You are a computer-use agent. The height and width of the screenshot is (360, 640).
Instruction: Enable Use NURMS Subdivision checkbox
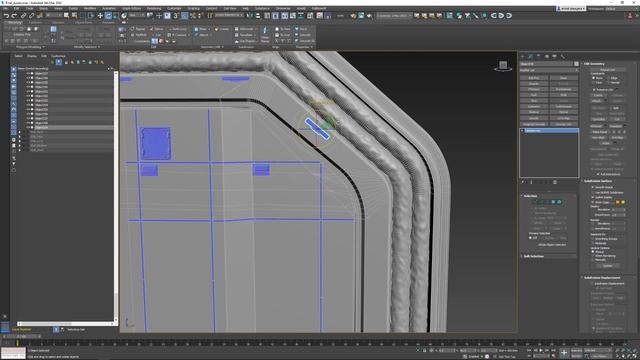(x=593, y=192)
